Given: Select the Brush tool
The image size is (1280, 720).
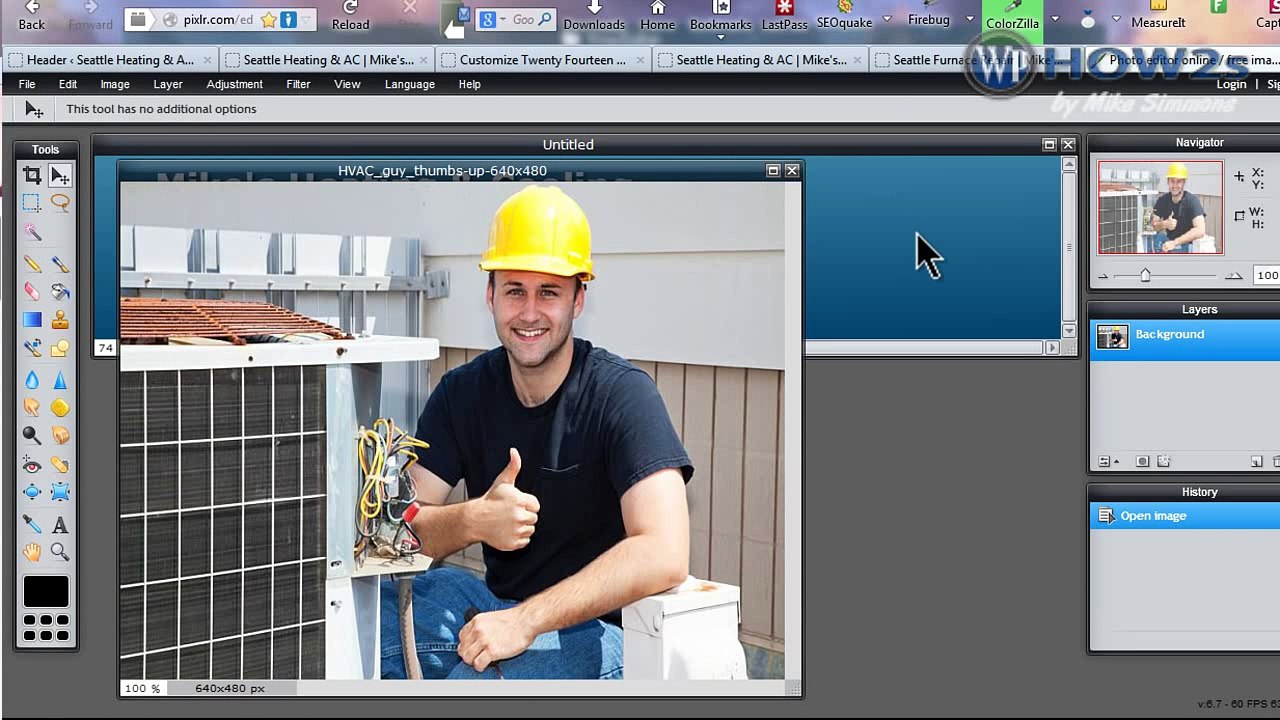Looking at the screenshot, I should (60, 264).
